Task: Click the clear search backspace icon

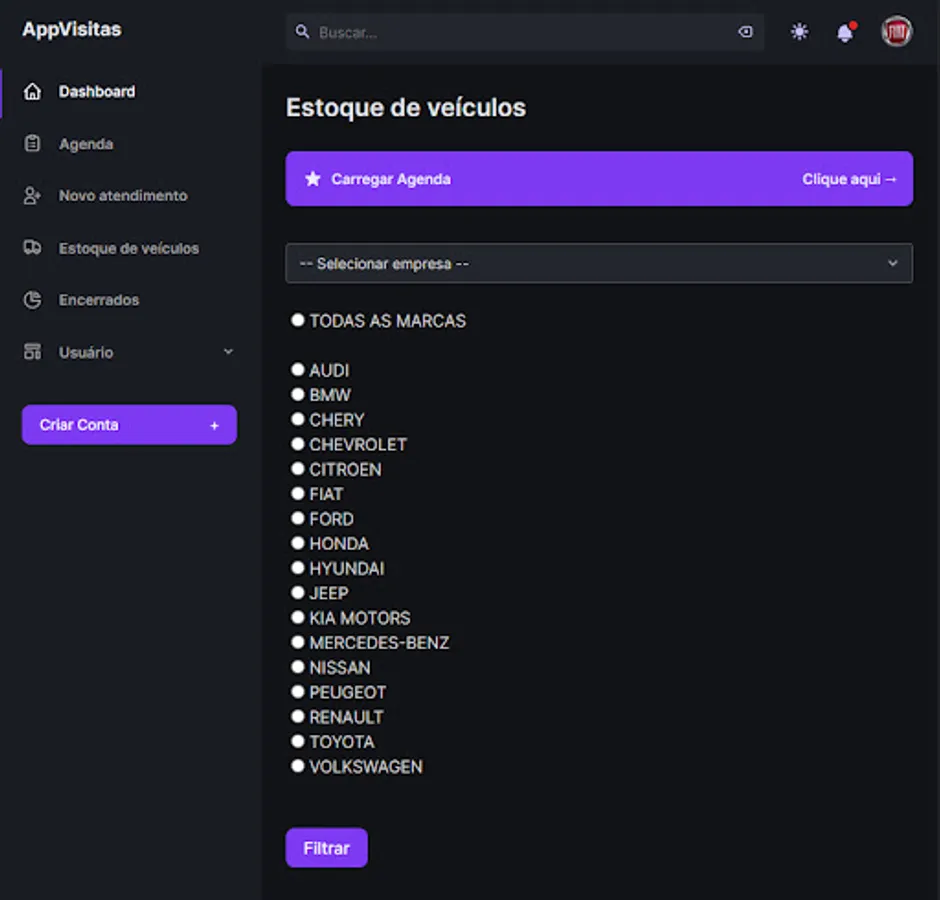Action: tap(745, 32)
